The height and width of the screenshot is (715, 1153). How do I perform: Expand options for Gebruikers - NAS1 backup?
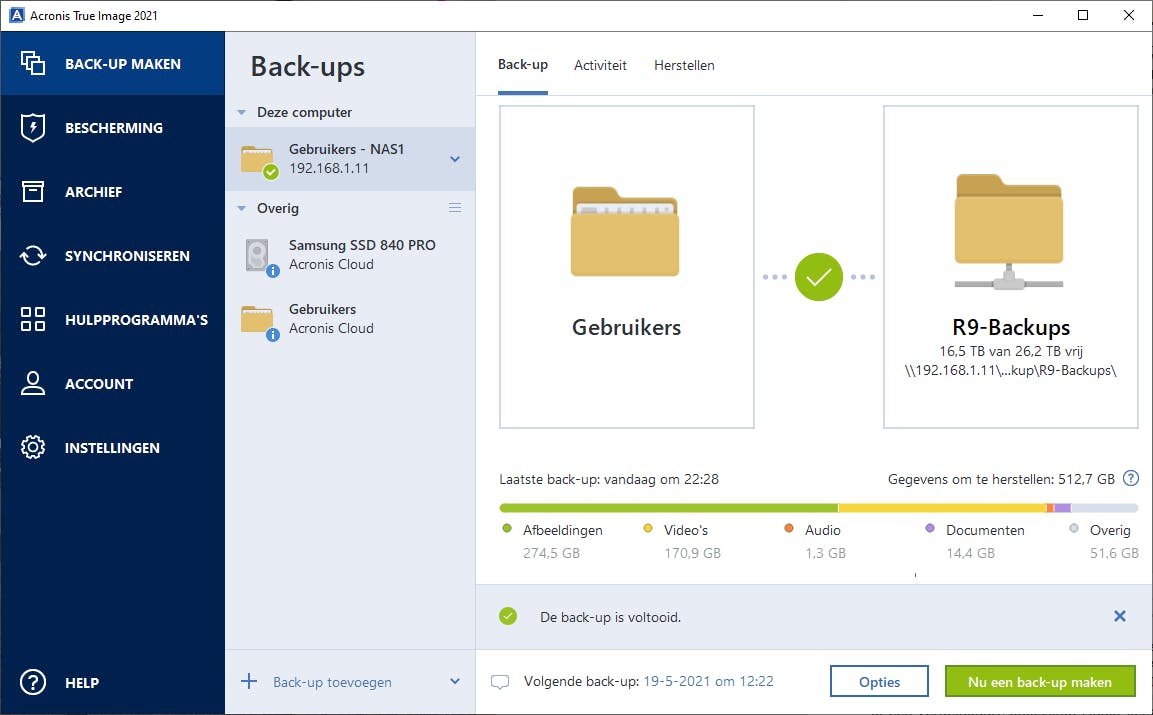click(x=455, y=158)
